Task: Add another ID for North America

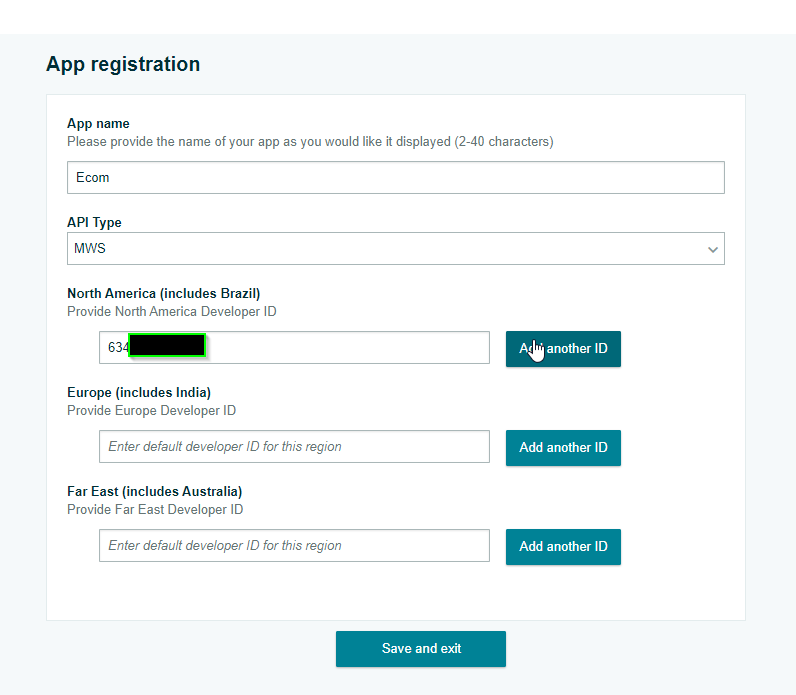Action: 563,349
